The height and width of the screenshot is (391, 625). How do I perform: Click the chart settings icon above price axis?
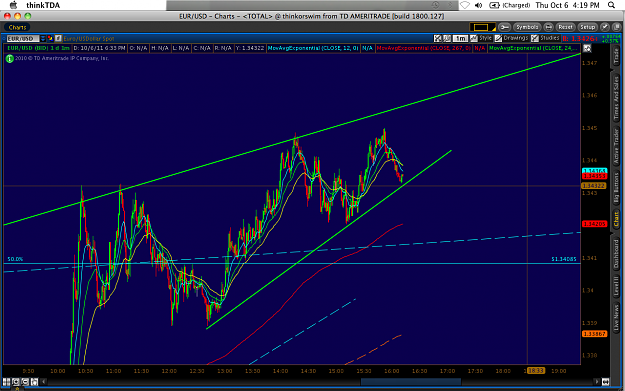tap(587, 49)
